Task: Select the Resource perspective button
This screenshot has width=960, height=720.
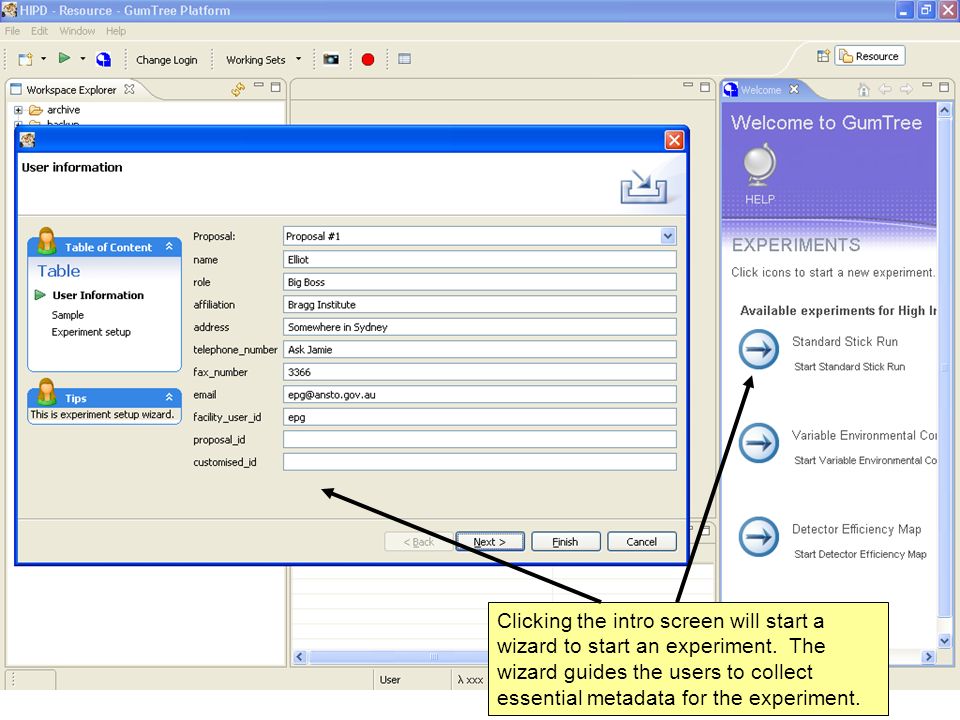Action: 869,56
